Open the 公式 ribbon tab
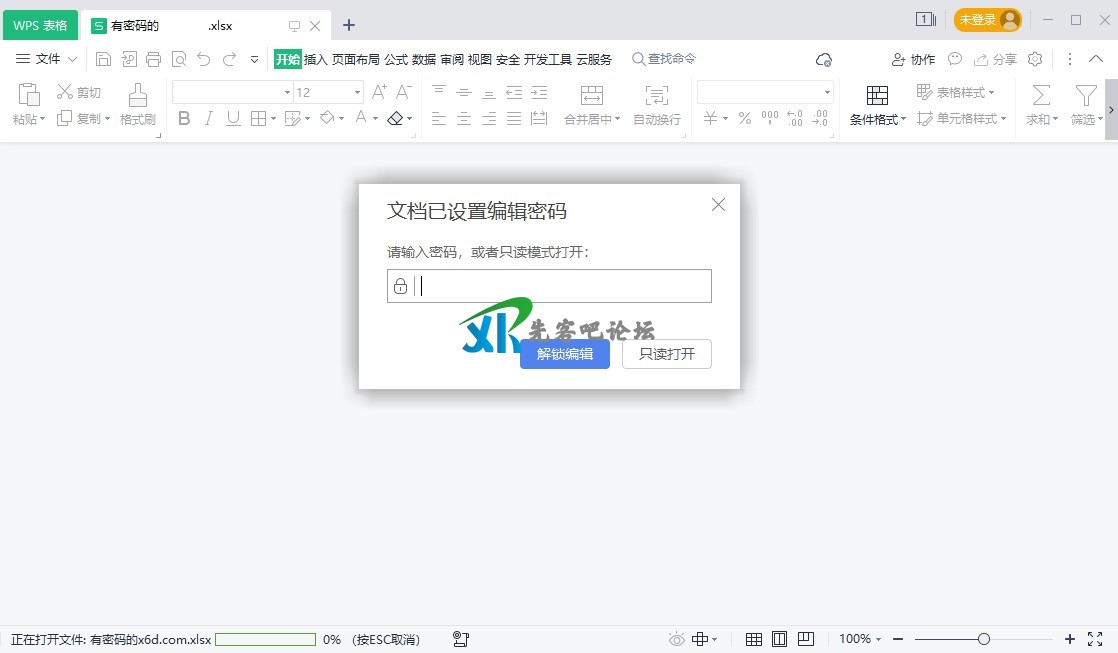Image resolution: width=1118 pixels, height=653 pixels. pos(396,59)
